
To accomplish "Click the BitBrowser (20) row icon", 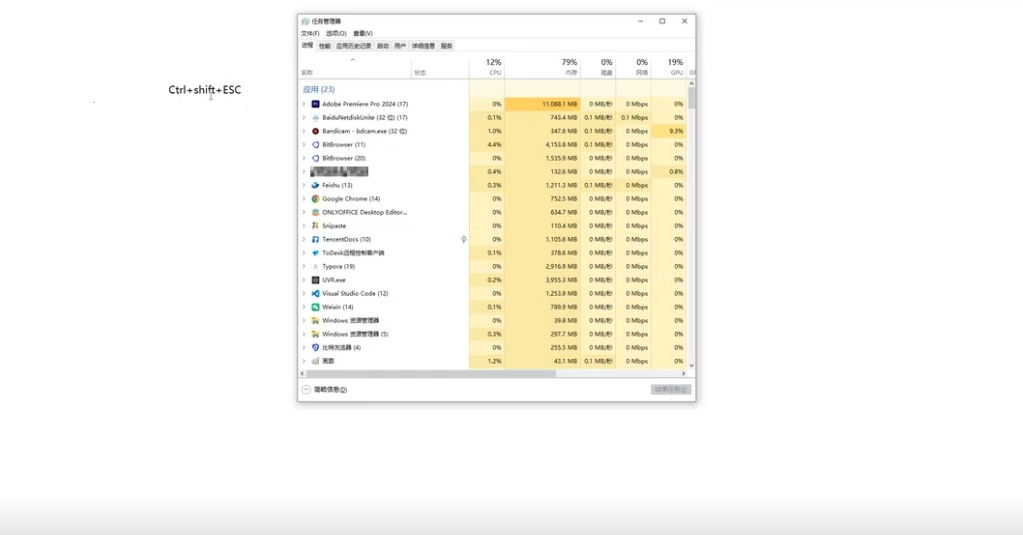I will (x=315, y=158).
